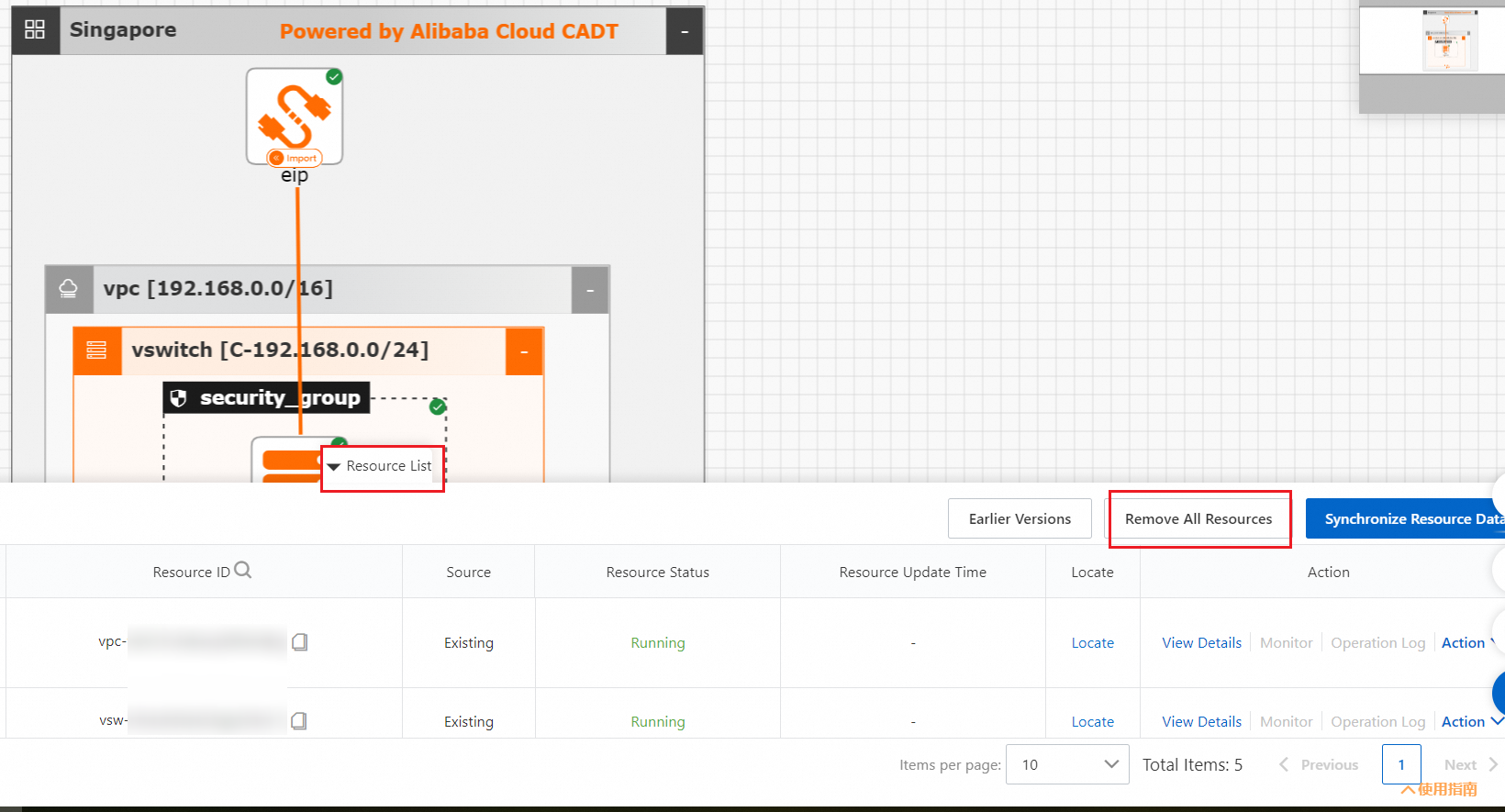This screenshot has height=812, width=1505.
Task: Collapse the Singapore region panel
Action: [x=684, y=31]
